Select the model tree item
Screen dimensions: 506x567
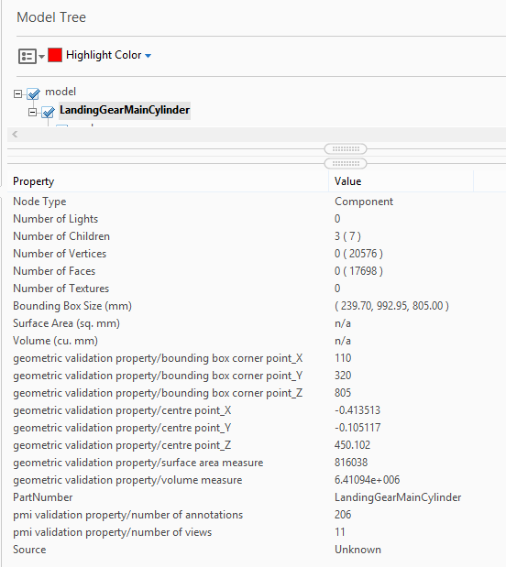(60, 91)
